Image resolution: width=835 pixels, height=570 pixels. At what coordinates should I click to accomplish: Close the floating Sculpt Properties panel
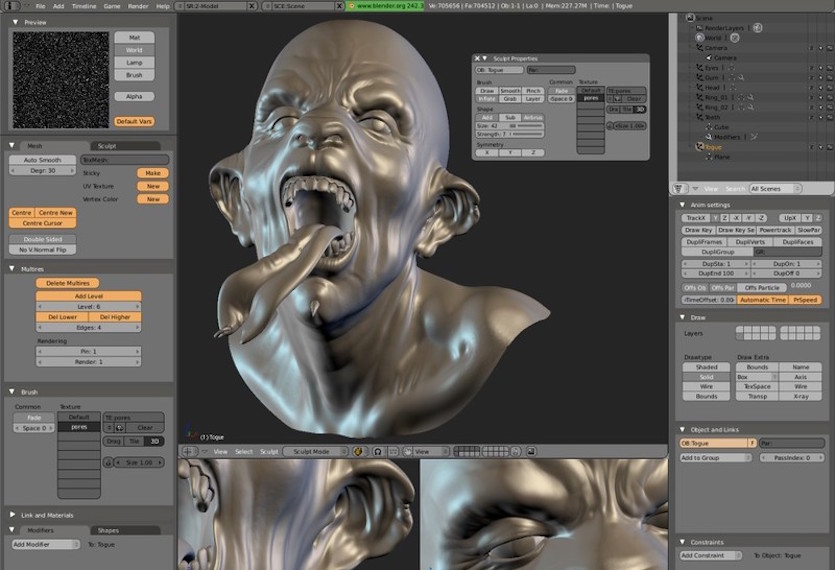[478, 59]
